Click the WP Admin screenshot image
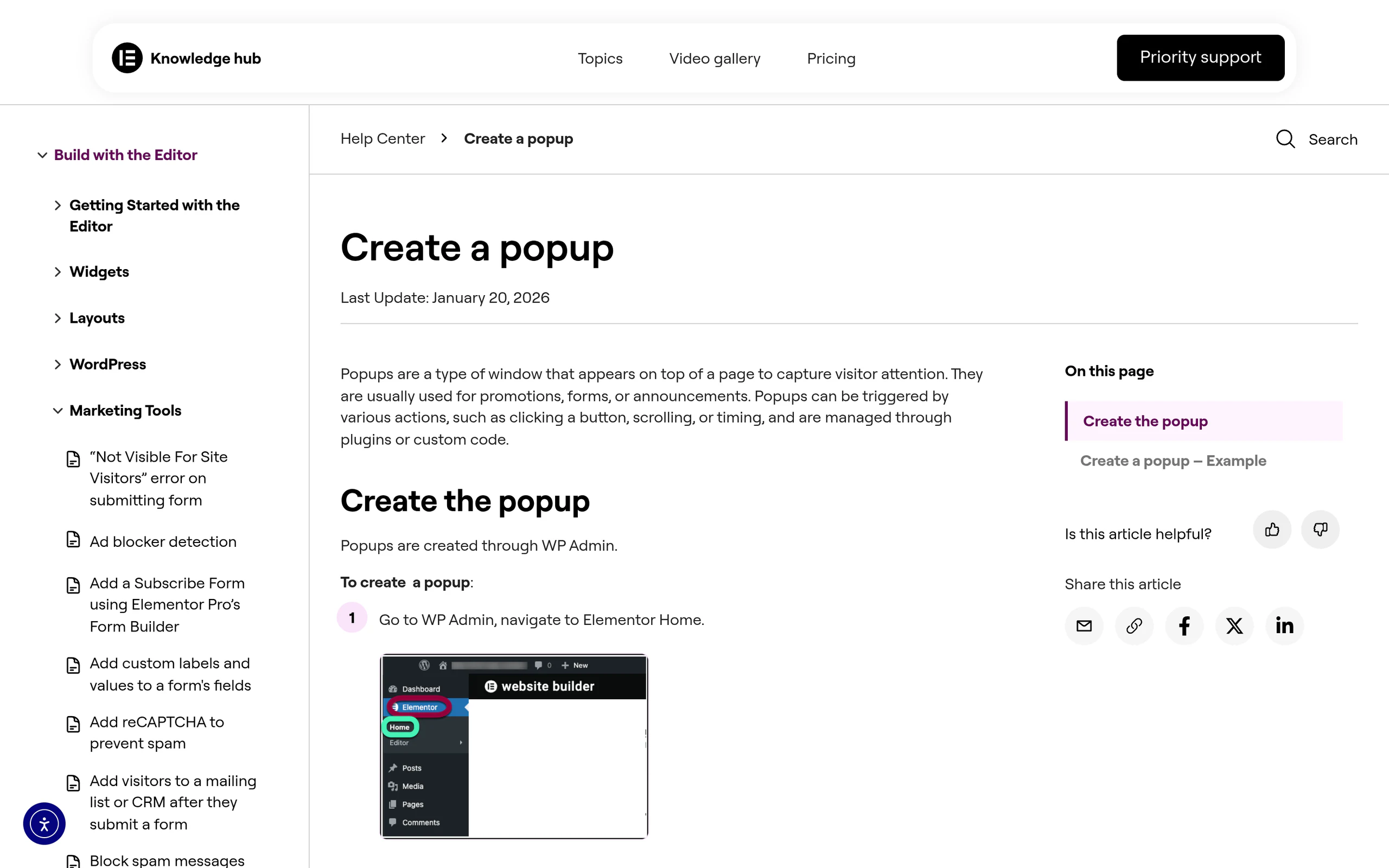Screen dimensions: 1389x868 click(514, 746)
